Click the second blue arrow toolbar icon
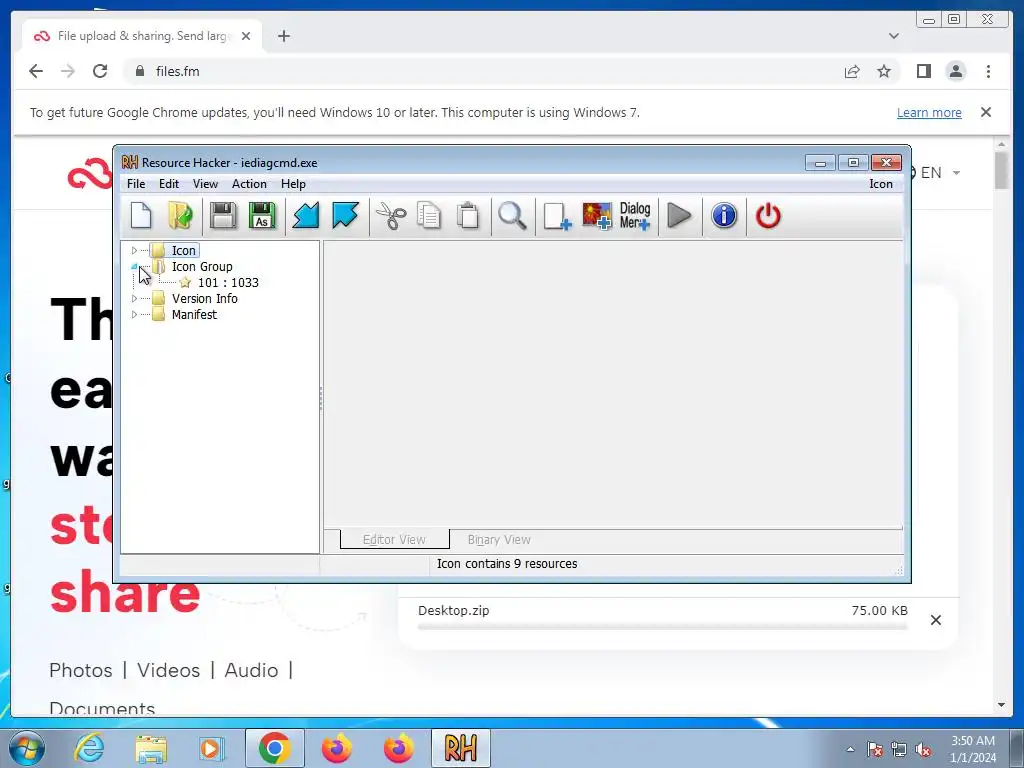Screen dimensions: 1024x768 (345, 216)
